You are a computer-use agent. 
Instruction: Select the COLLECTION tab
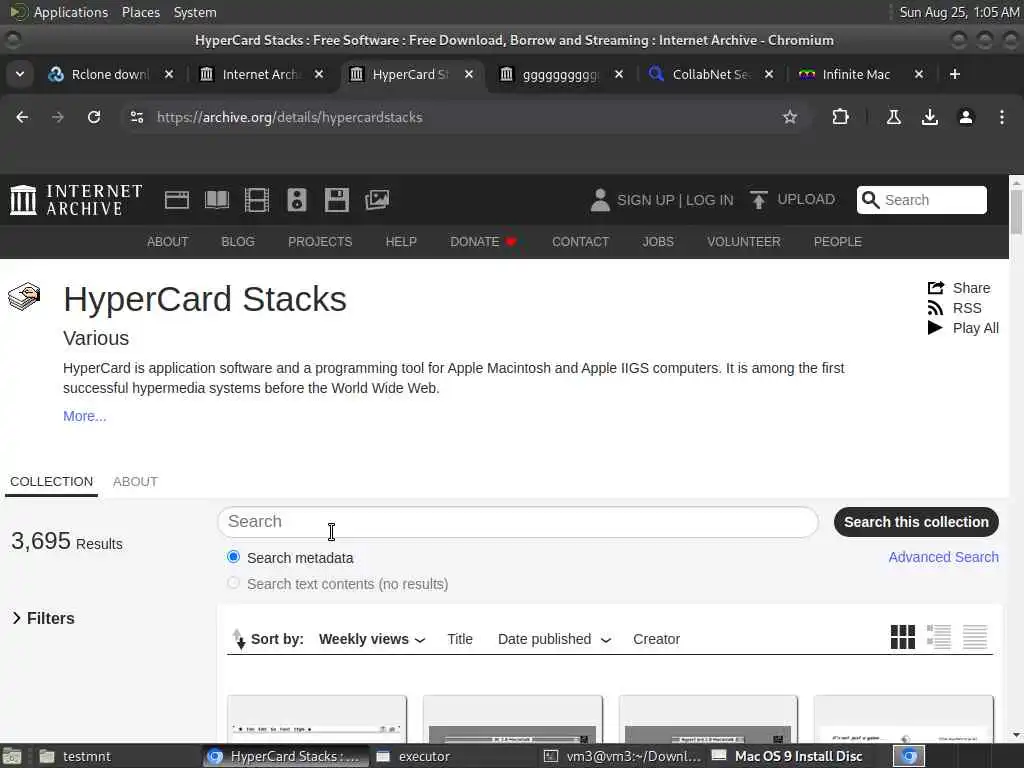click(x=52, y=482)
